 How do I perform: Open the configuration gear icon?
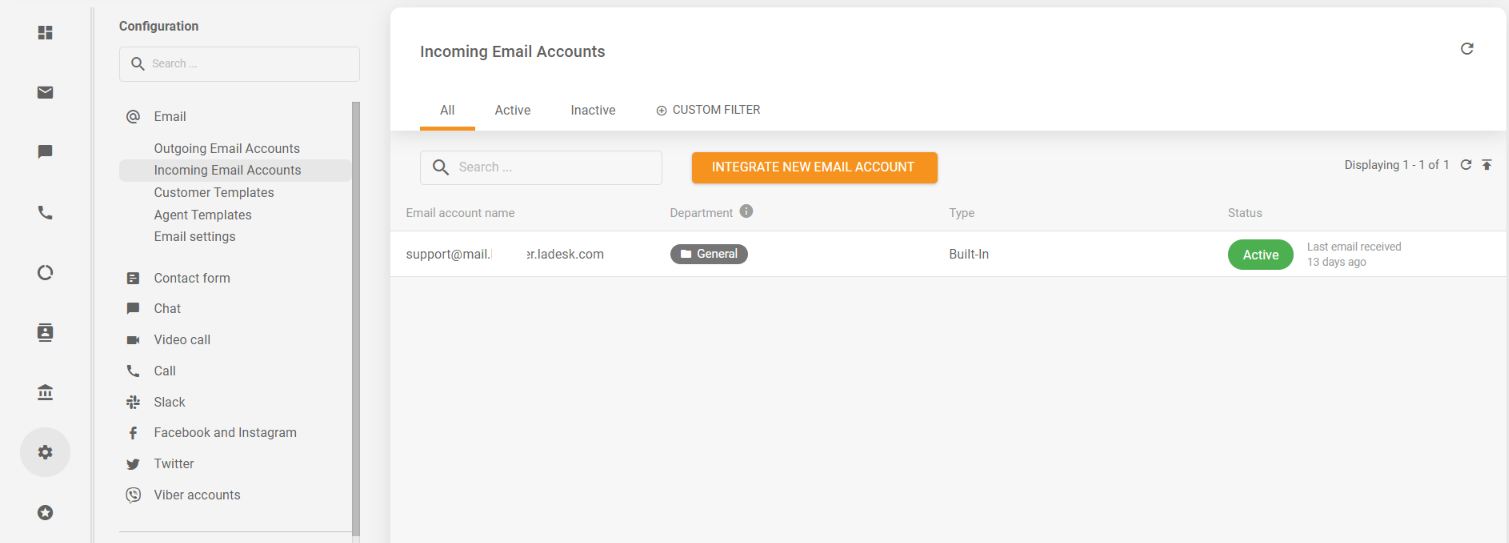click(x=45, y=452)
